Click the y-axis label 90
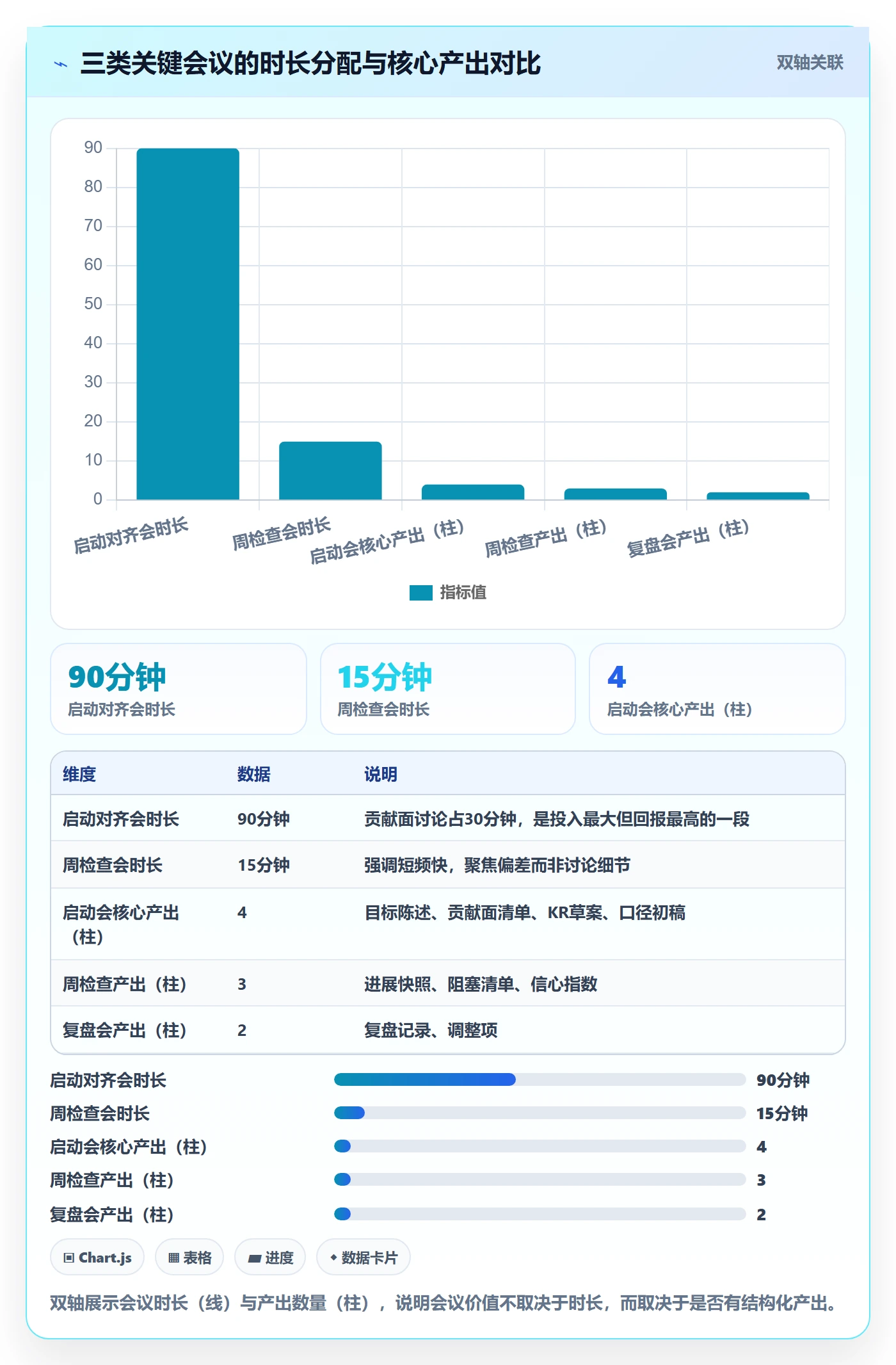This screenshot has width=896, height=1365. coord(93,147)
